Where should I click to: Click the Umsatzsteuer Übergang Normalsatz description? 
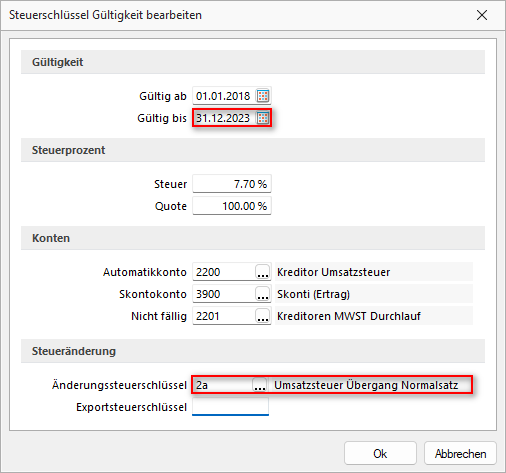pyautogui.click(x=366, y=385)
